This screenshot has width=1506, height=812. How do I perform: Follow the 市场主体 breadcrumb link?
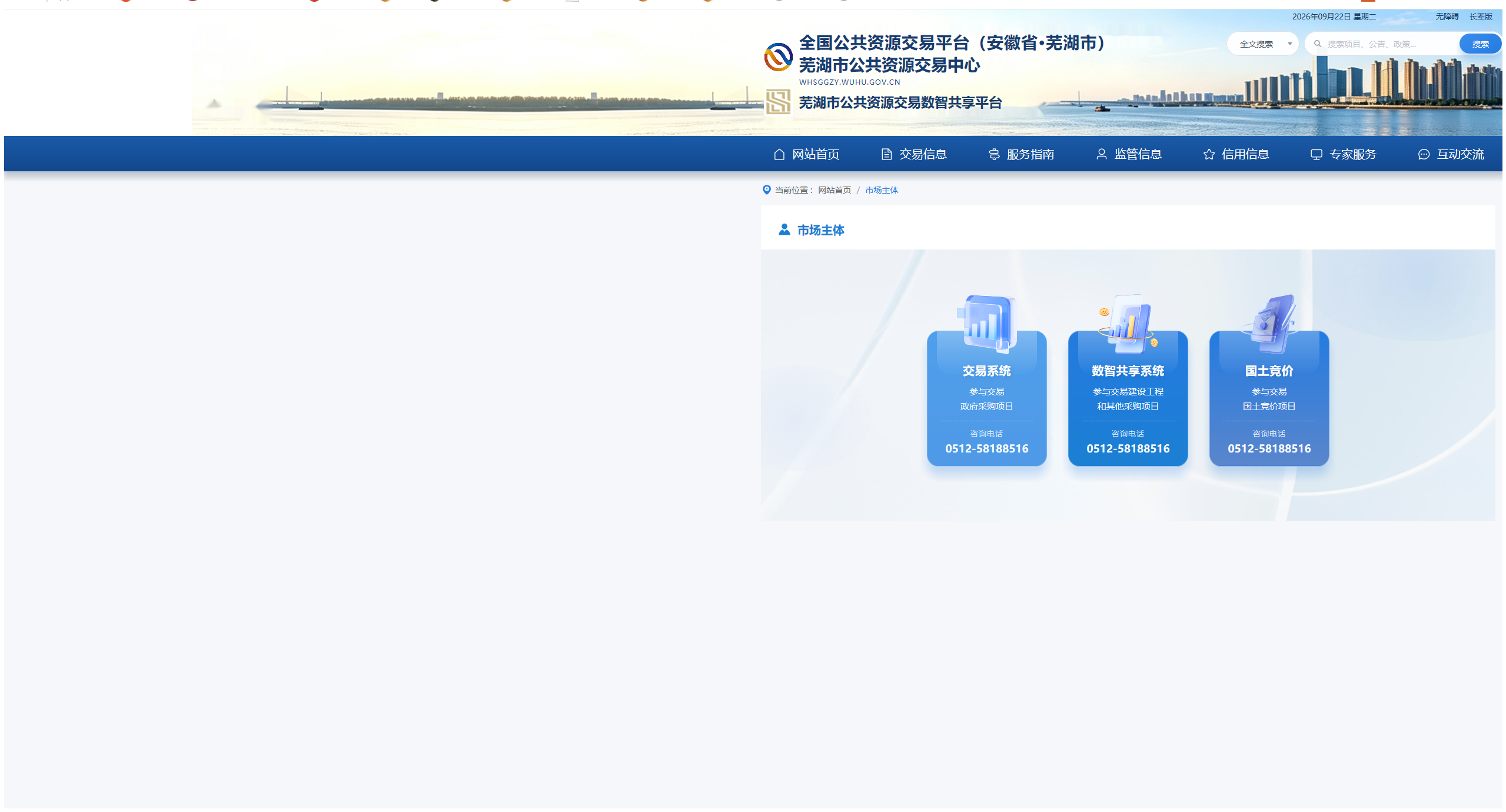(881, 190)
